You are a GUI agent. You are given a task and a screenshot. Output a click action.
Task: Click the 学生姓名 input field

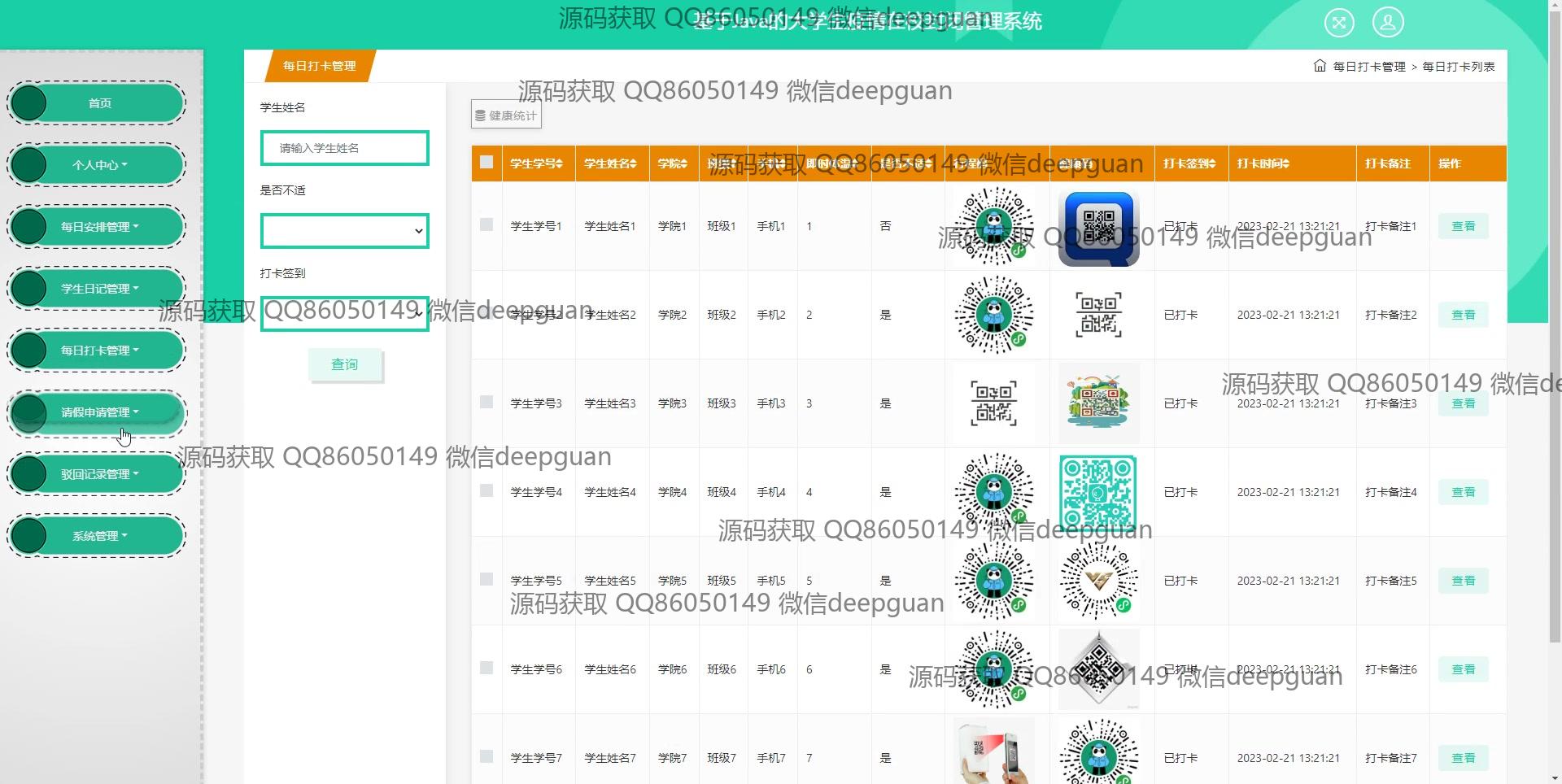coord(344,148)
